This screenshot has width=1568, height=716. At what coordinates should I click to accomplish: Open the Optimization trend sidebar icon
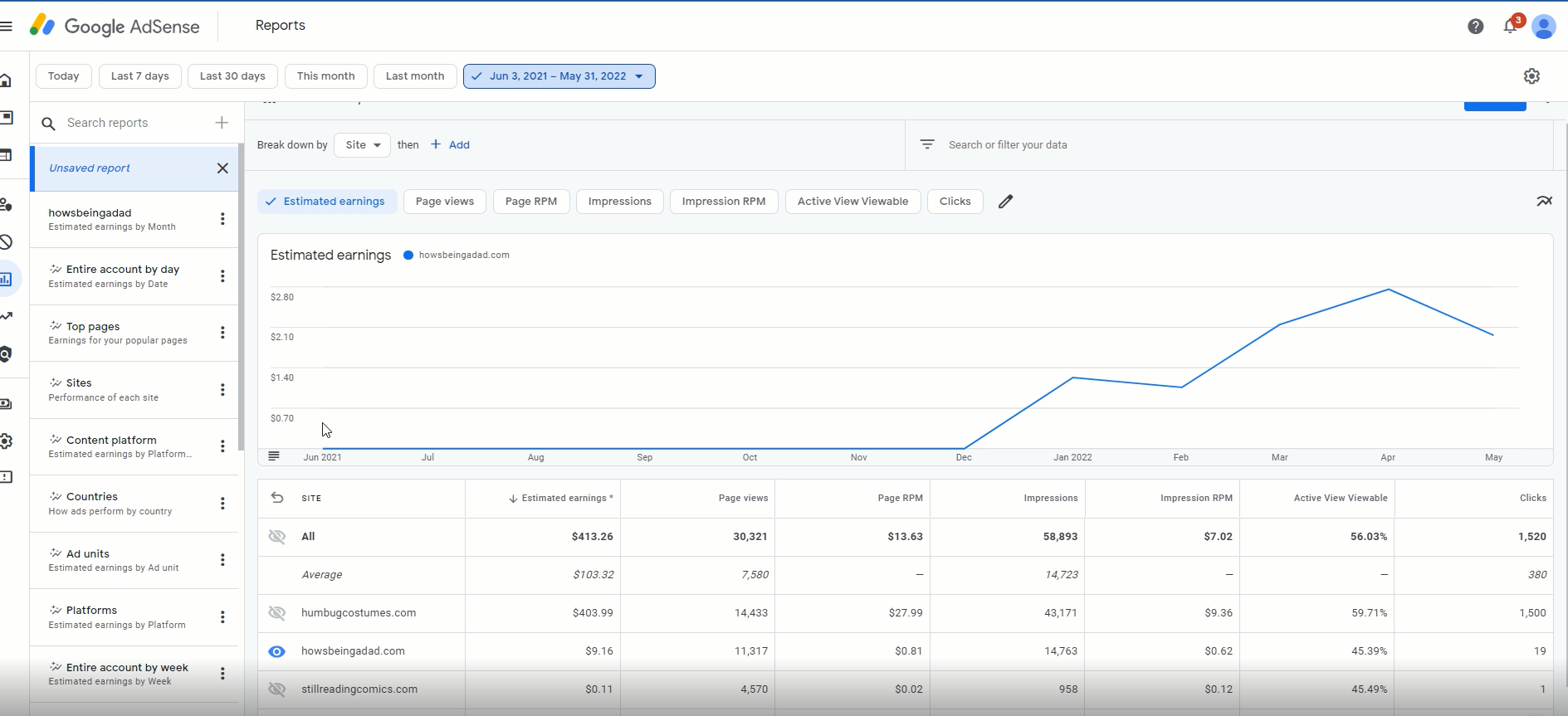coord(6,316)
